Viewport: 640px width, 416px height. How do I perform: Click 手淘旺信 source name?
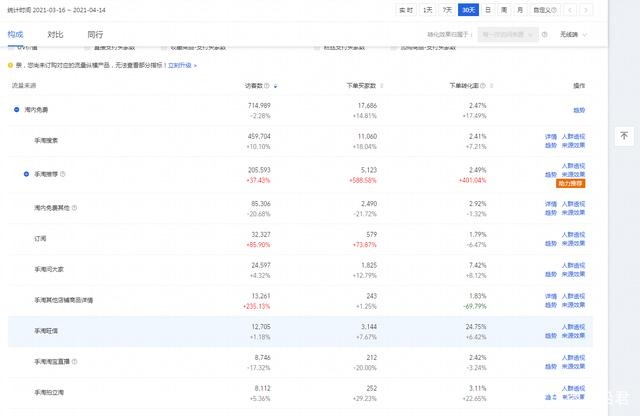46,331
